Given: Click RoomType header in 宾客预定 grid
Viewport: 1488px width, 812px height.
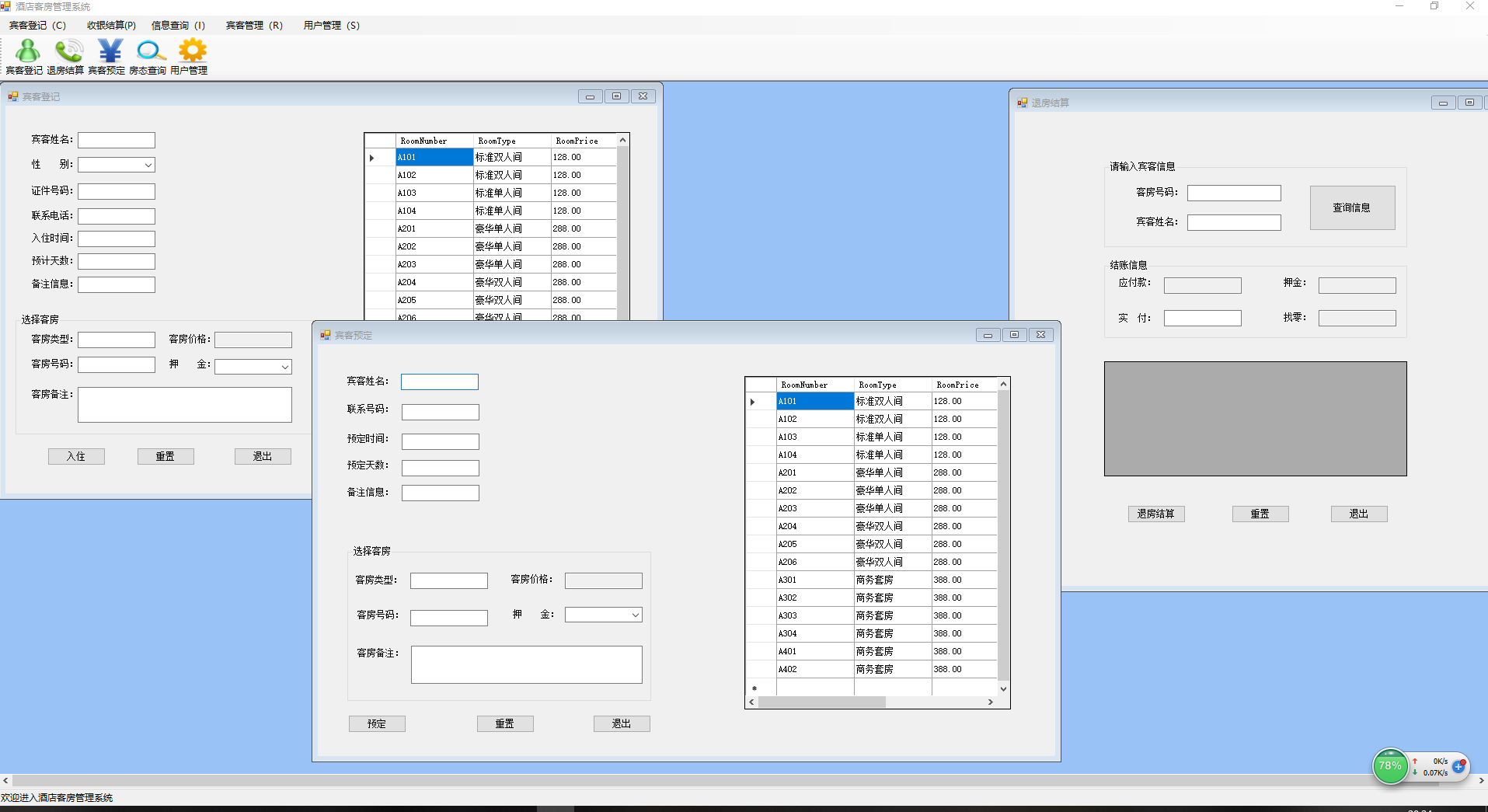Looking at the screenshot, I should pyautogui.click(x=893, y=385).
